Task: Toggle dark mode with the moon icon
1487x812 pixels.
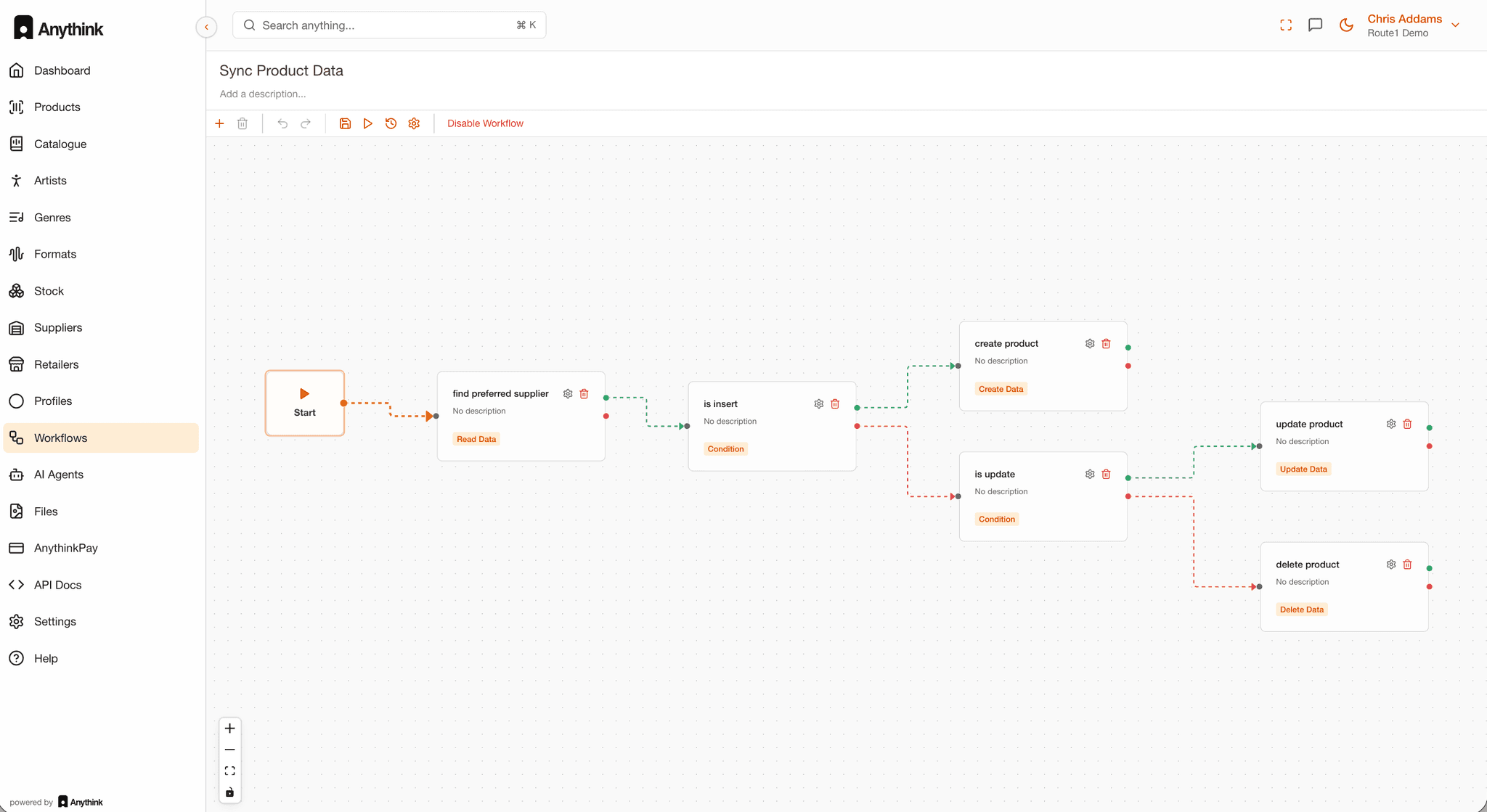Action: (x=1346, y=25)
